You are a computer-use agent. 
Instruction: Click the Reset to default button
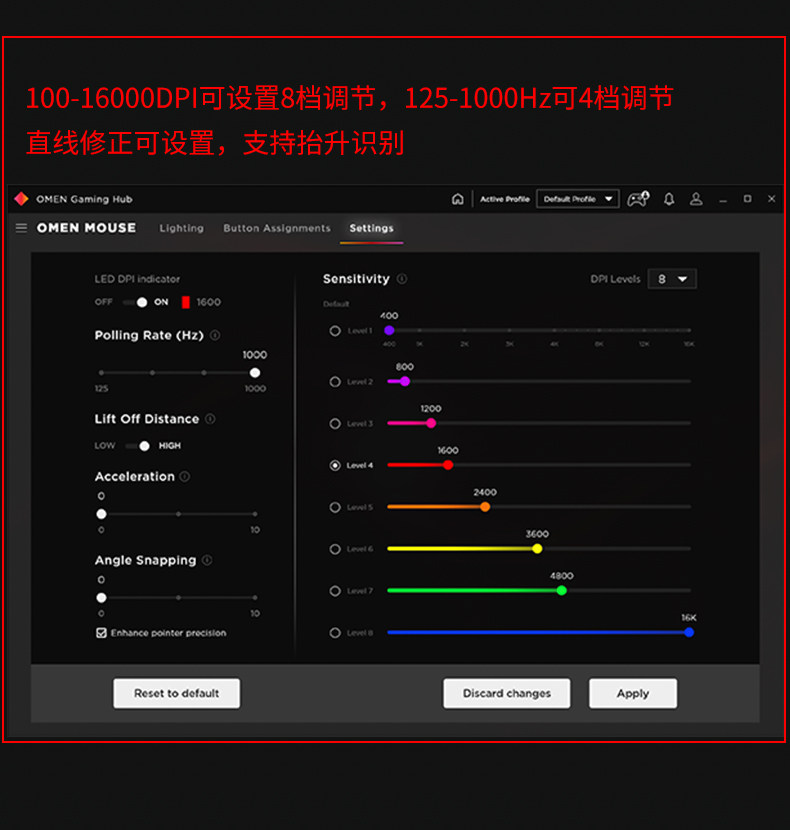pos(176,693)
